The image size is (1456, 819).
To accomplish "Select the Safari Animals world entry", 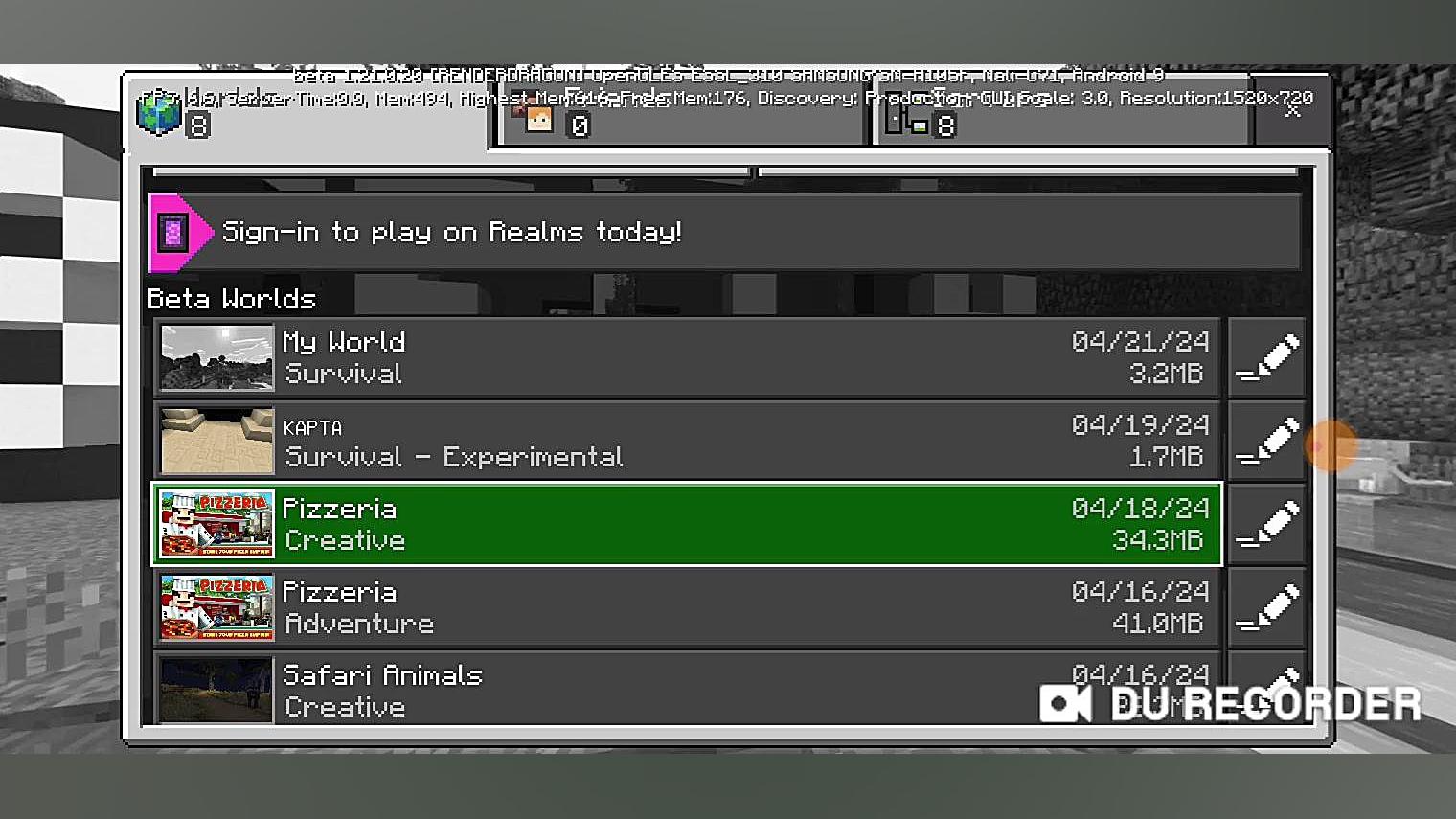I will pos(687,688).
